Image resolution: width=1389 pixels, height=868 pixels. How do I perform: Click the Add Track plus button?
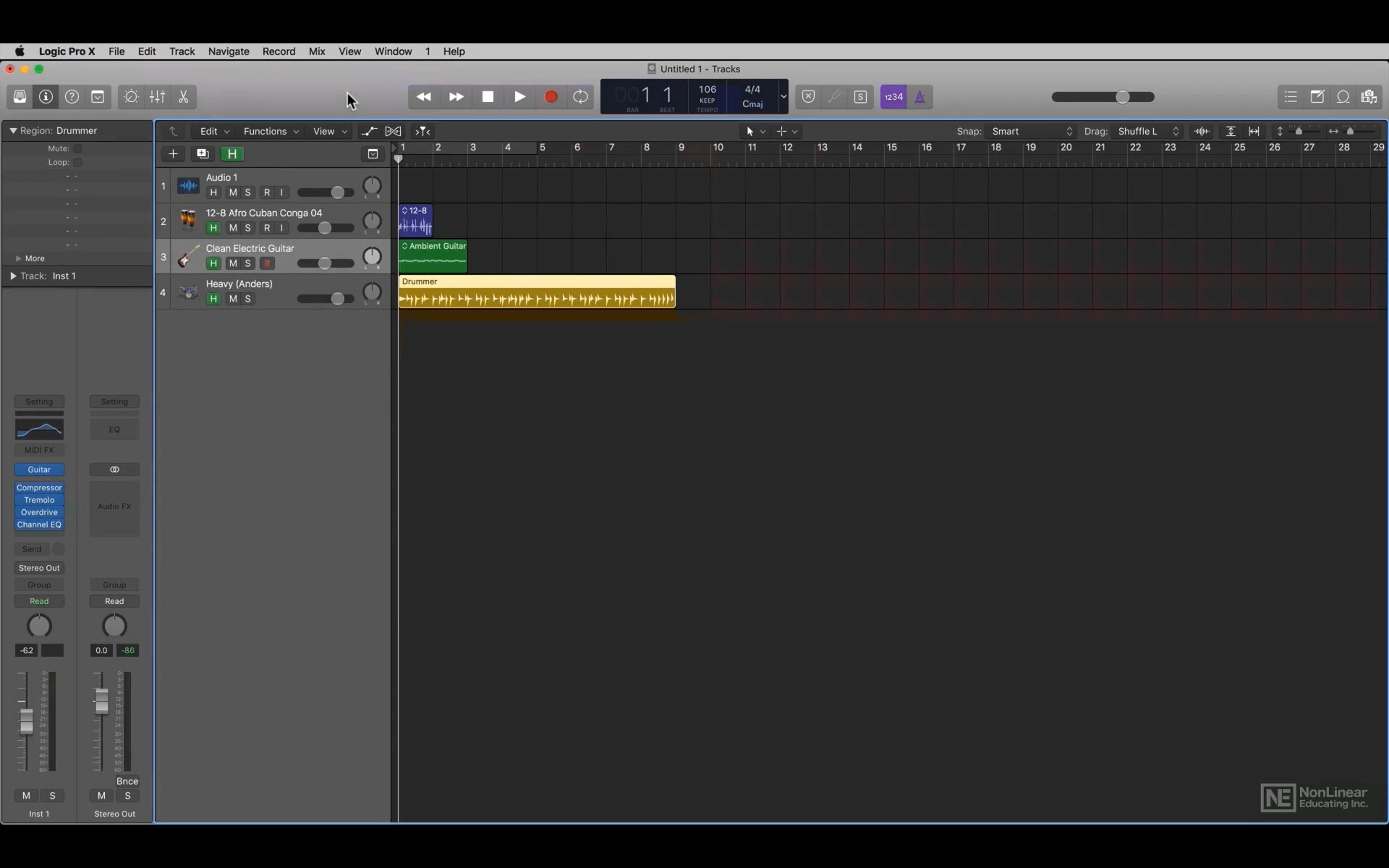173,154
